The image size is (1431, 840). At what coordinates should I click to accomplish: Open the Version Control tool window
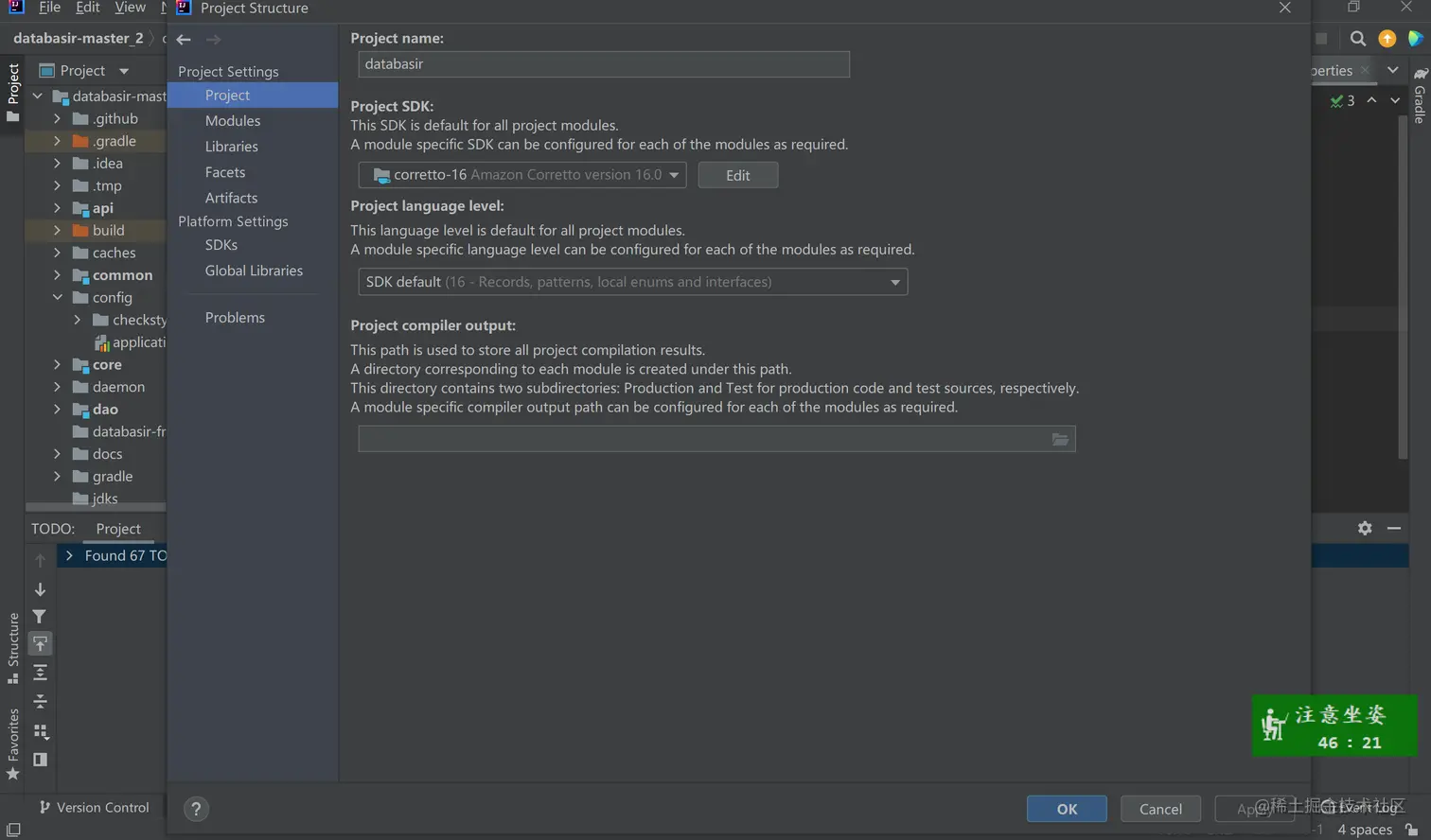[x=94, y=807]
